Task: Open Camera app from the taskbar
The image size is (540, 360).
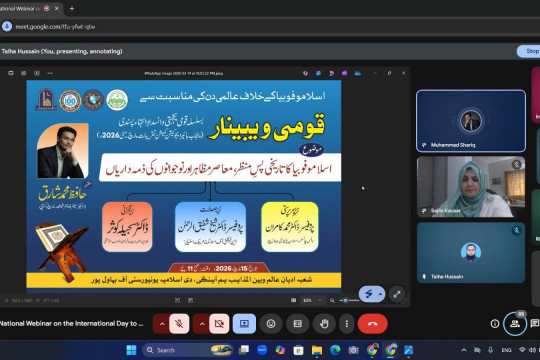Action: point(353,350)
